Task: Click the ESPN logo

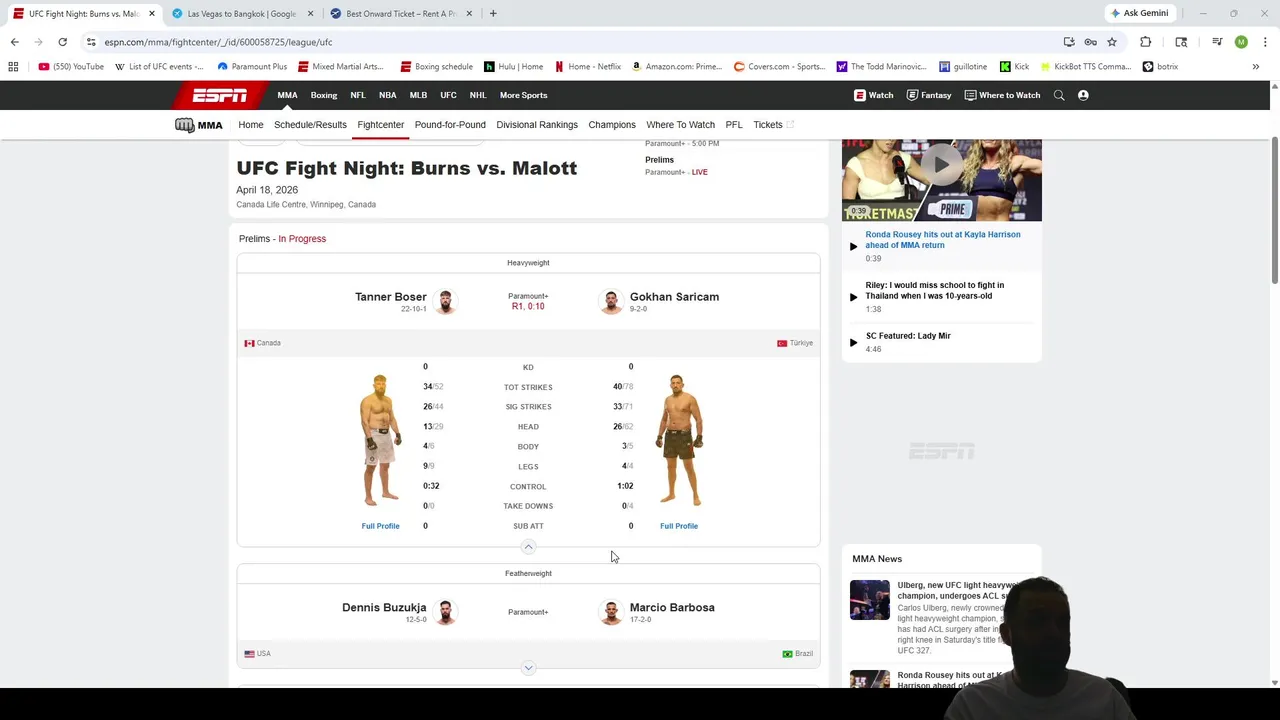Action: (x=220, y=95)
